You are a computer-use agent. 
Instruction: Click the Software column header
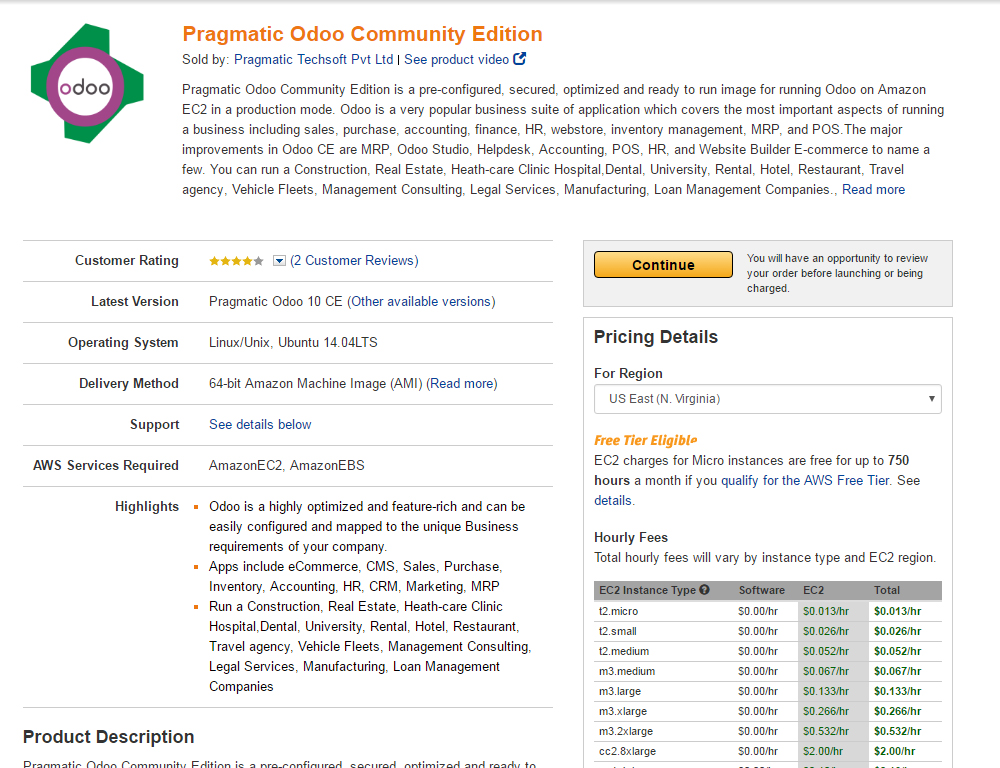point(761,590)
